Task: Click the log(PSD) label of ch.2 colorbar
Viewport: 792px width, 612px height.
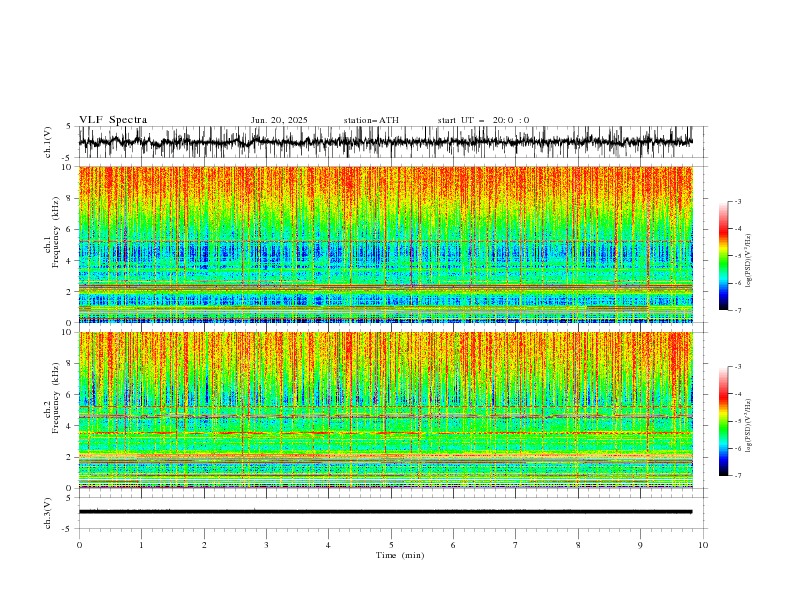Action: click(748, 426)
